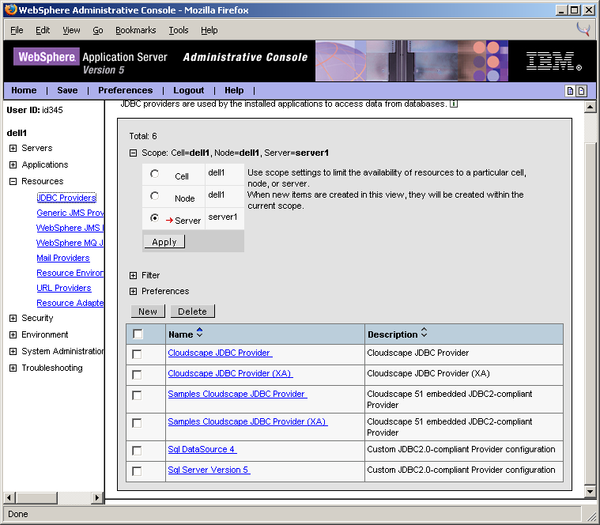Open the Sql Server Version 5 link

pyautogui.click(x=209, y=470)
